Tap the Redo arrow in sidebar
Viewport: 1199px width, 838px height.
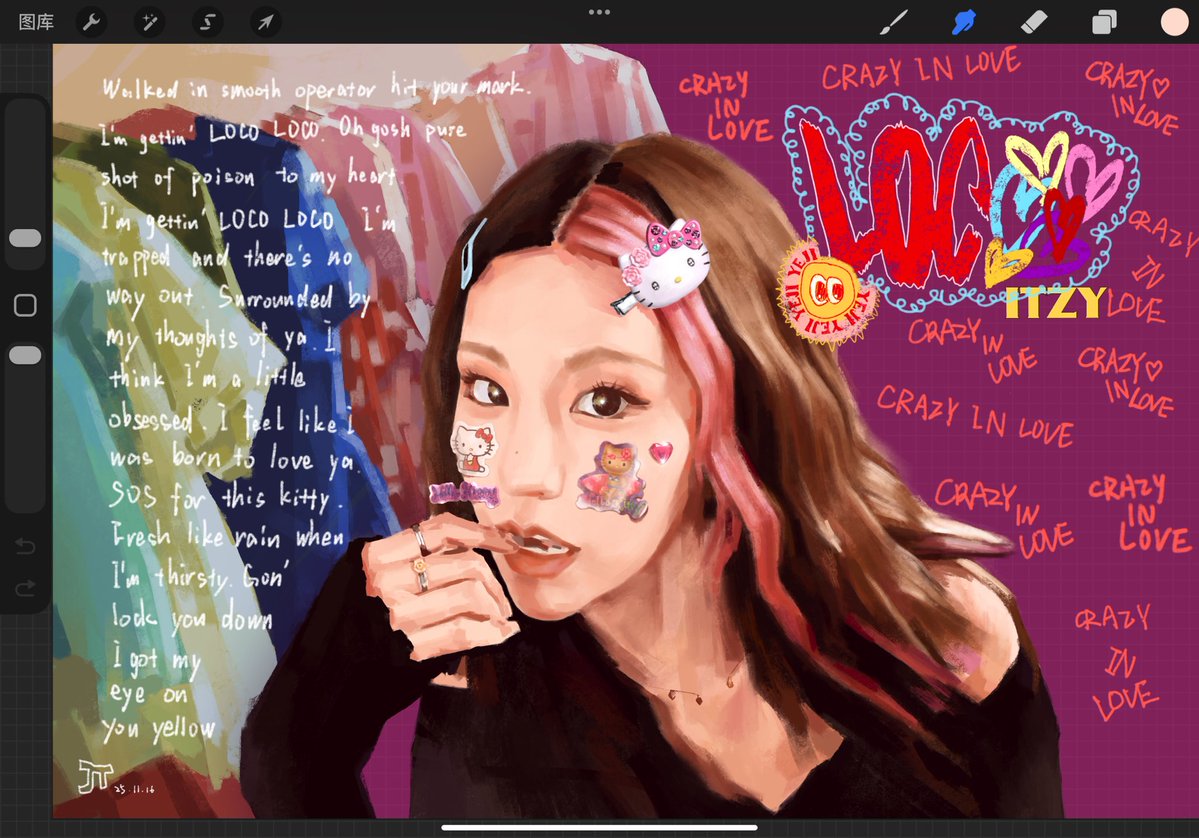pos(25,588)
